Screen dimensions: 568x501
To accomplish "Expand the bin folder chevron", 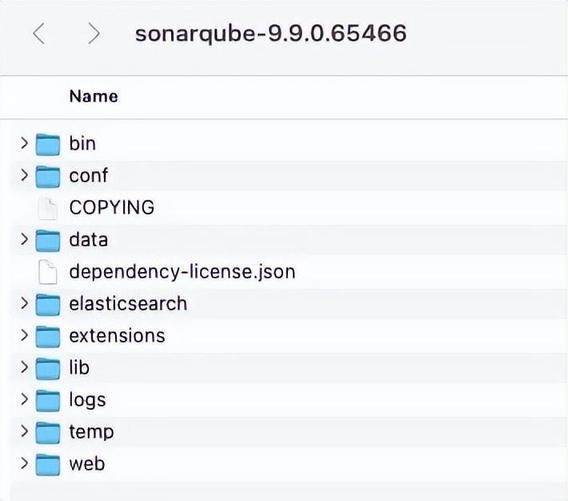I will [24, 143].
